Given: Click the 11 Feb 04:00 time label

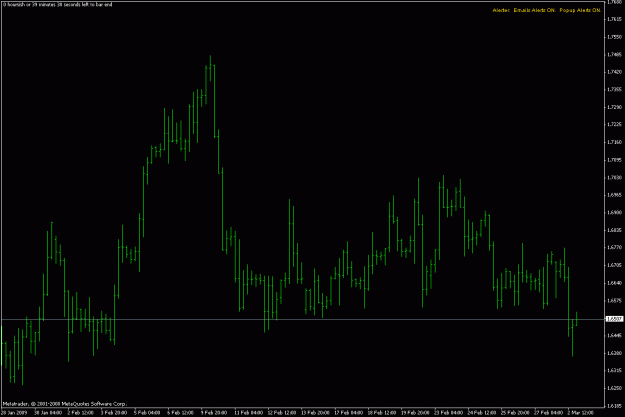Looking at the screenshot, I should 249,413.
